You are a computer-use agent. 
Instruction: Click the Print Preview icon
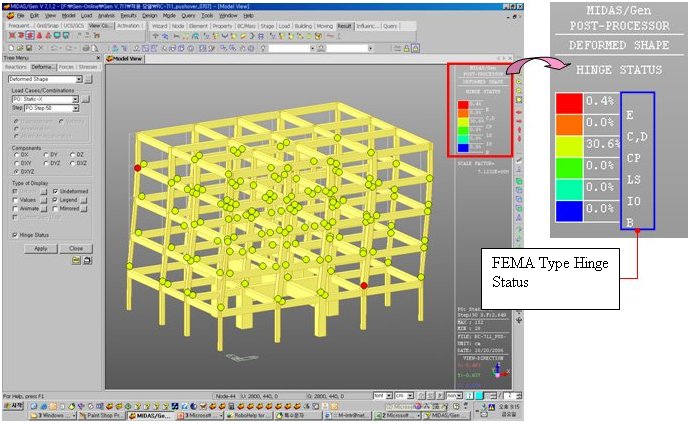click(94, 48)
